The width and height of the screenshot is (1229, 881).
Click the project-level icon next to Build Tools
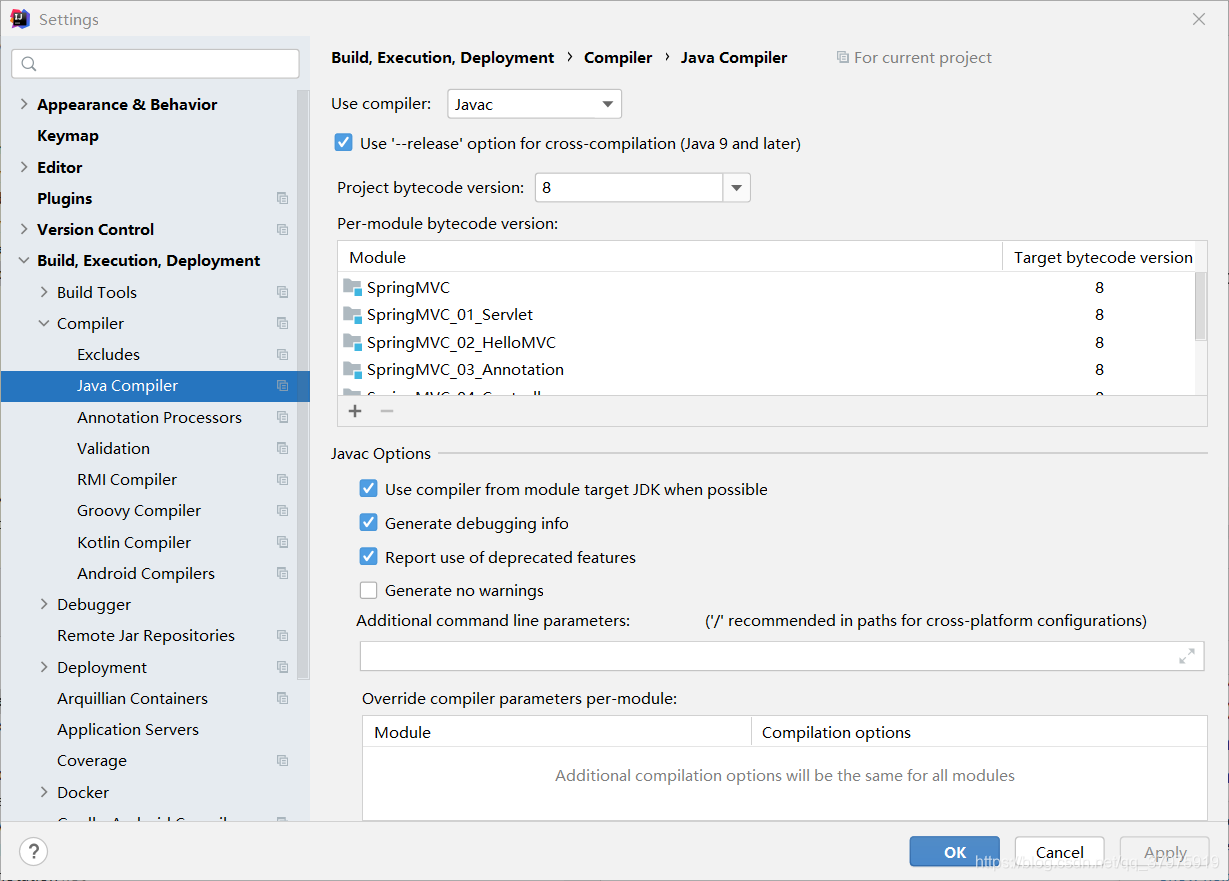pyautogui.click(x=282, y=292)
